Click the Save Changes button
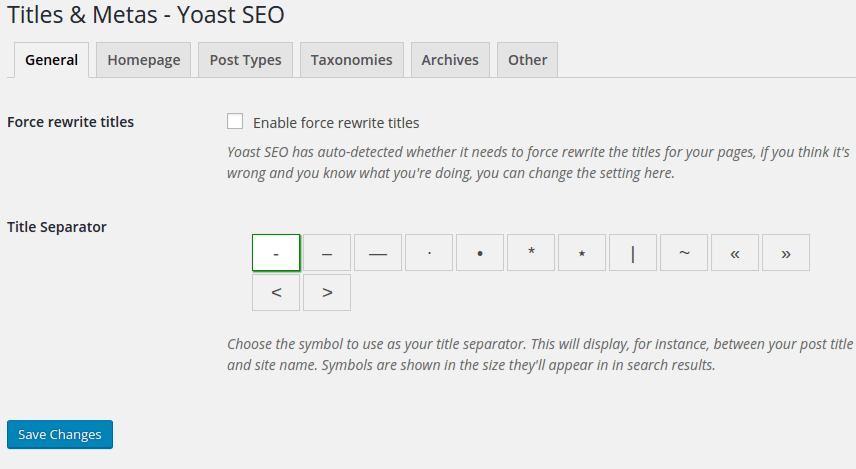 click(x=60, y=434)
